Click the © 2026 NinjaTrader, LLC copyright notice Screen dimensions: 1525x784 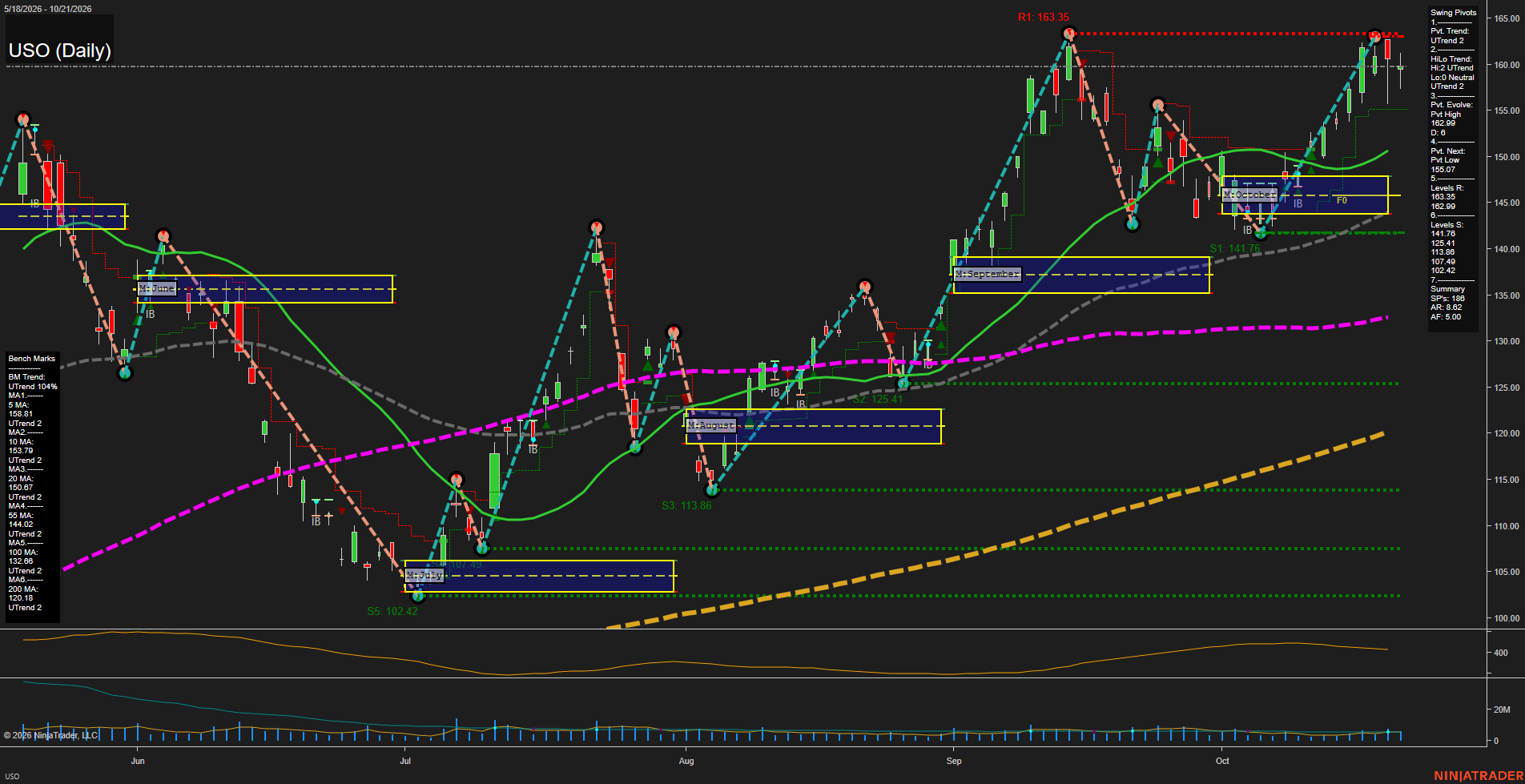point(50,735)
